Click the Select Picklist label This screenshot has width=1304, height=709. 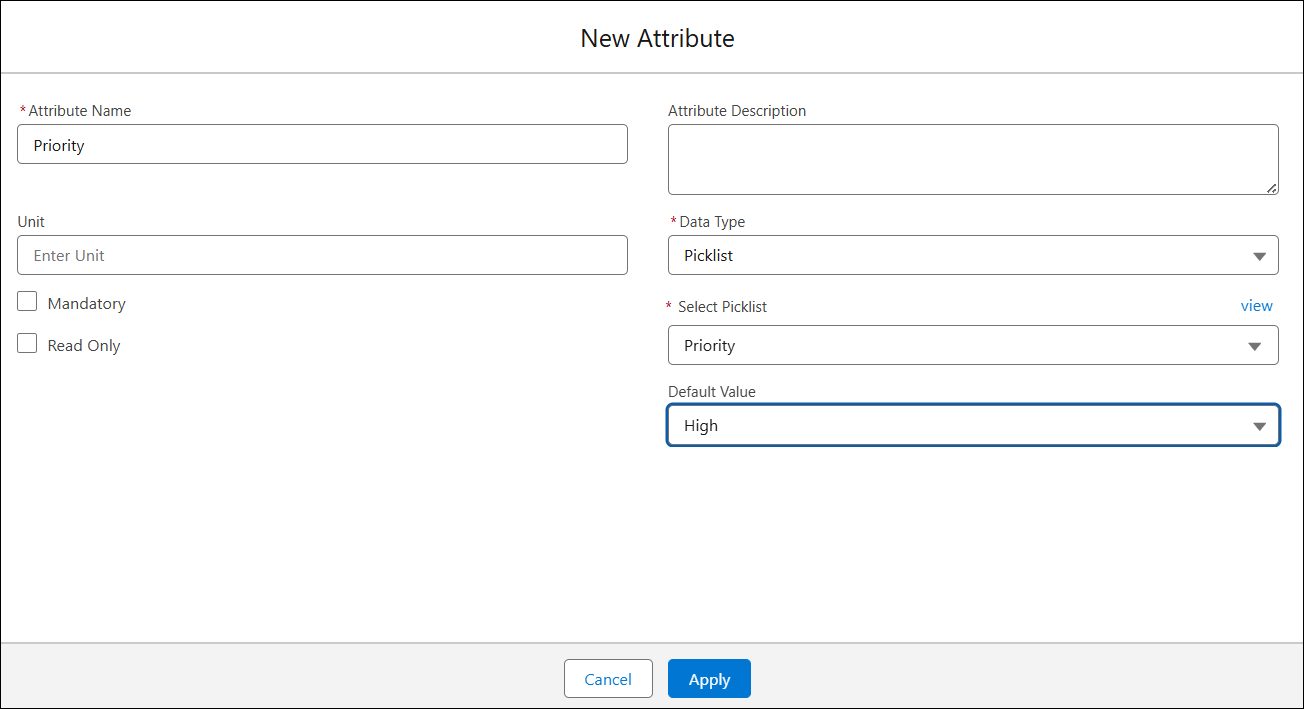point(722,307)
